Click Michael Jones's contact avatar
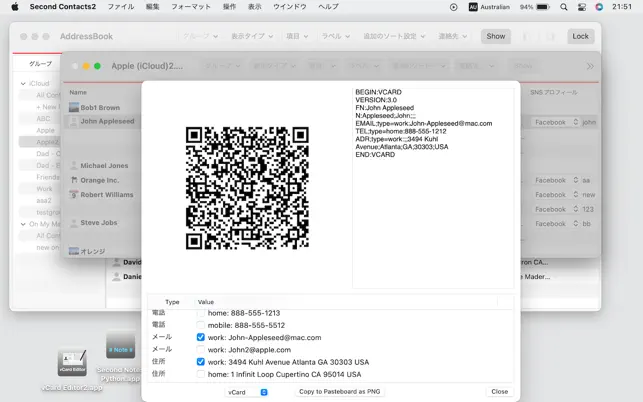643x402 pixels. [x=74, y=165]
